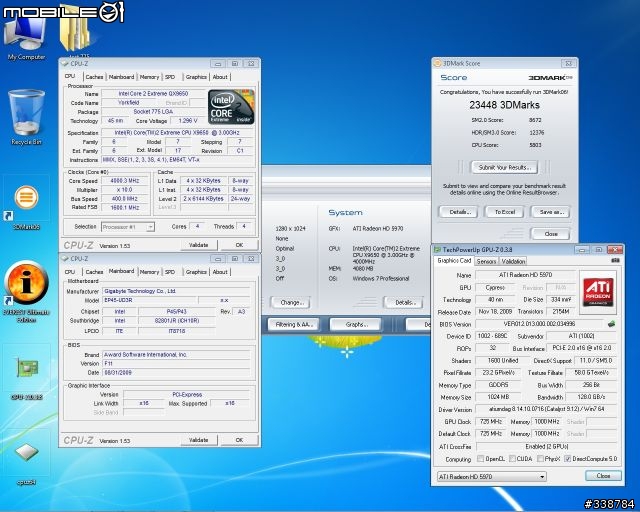Open About tab in CPU-Z Processor window
Screen dimensions: 640x512
[x=220, y=77]
